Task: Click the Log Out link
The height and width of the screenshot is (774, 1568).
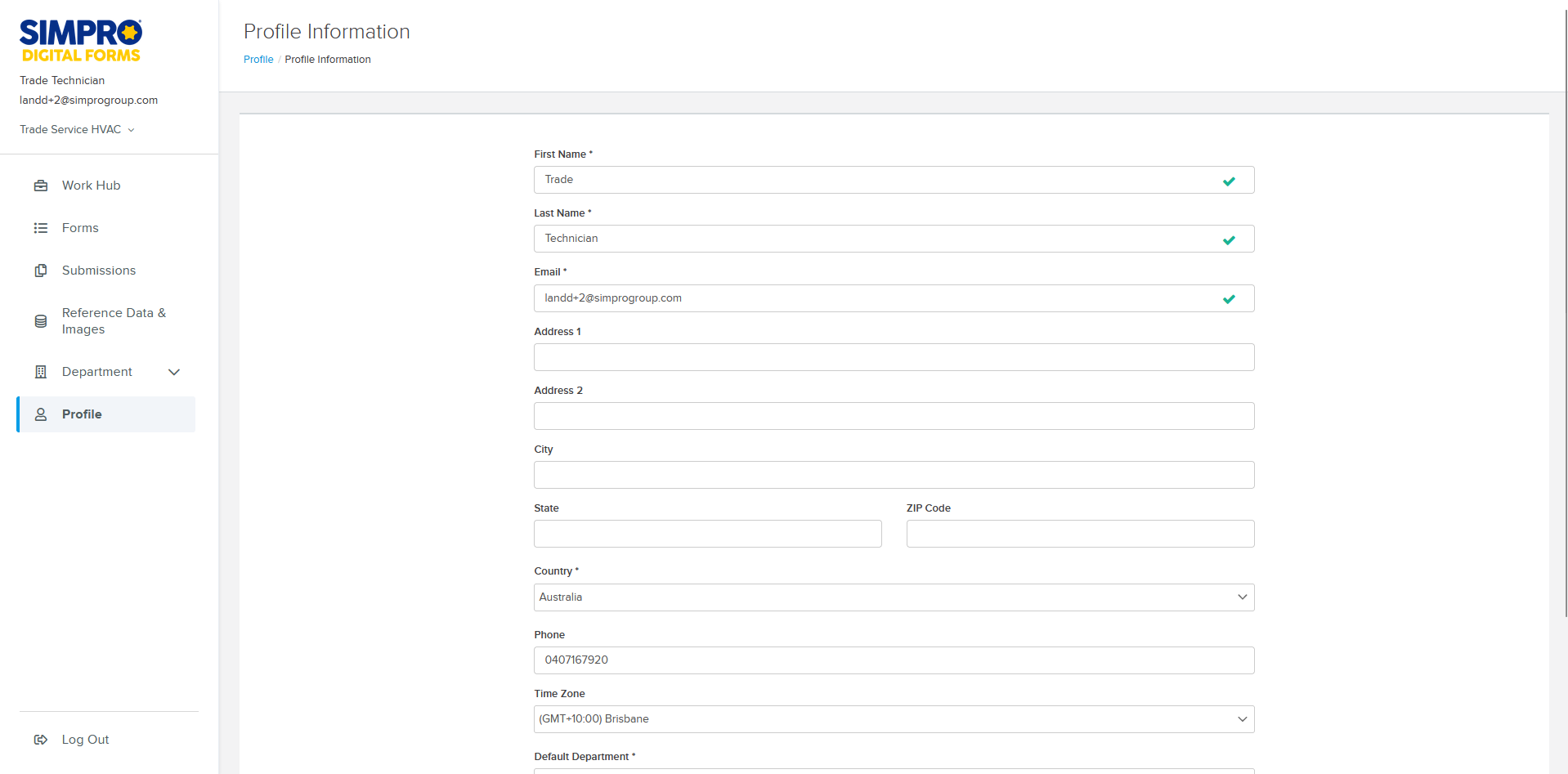Action: [85, 740]
